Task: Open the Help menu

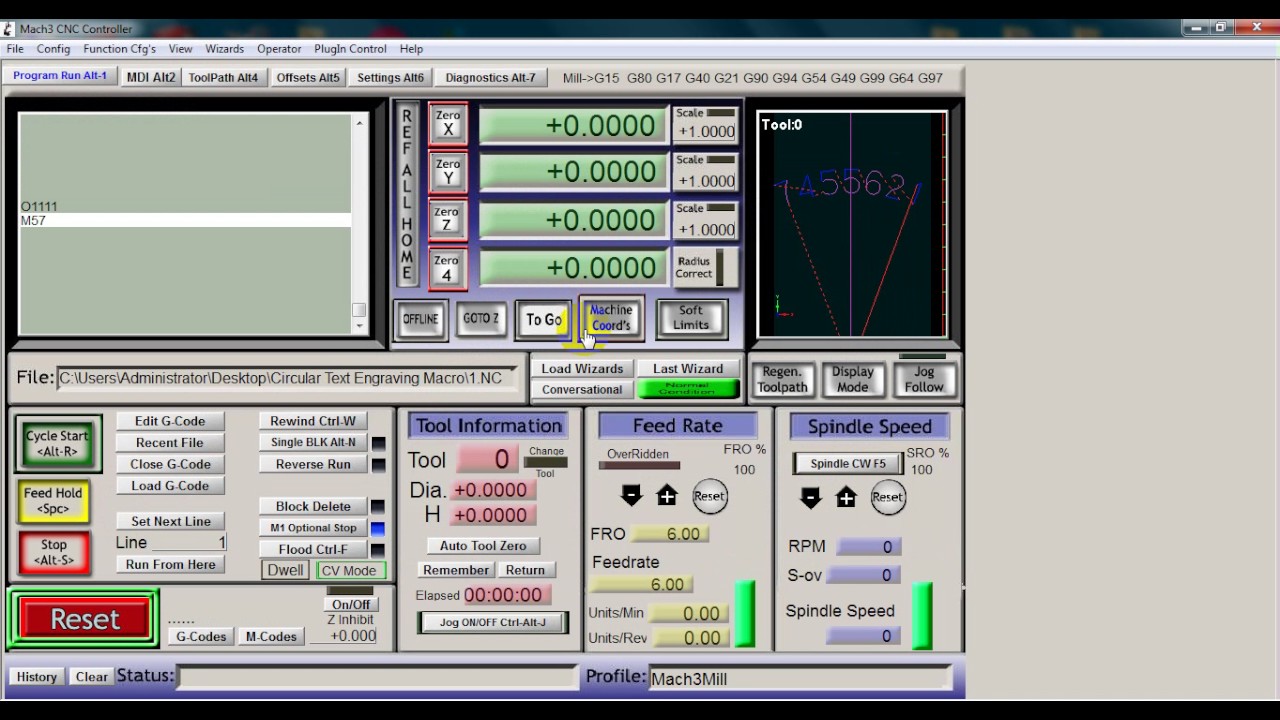Action: coord(411,48)
